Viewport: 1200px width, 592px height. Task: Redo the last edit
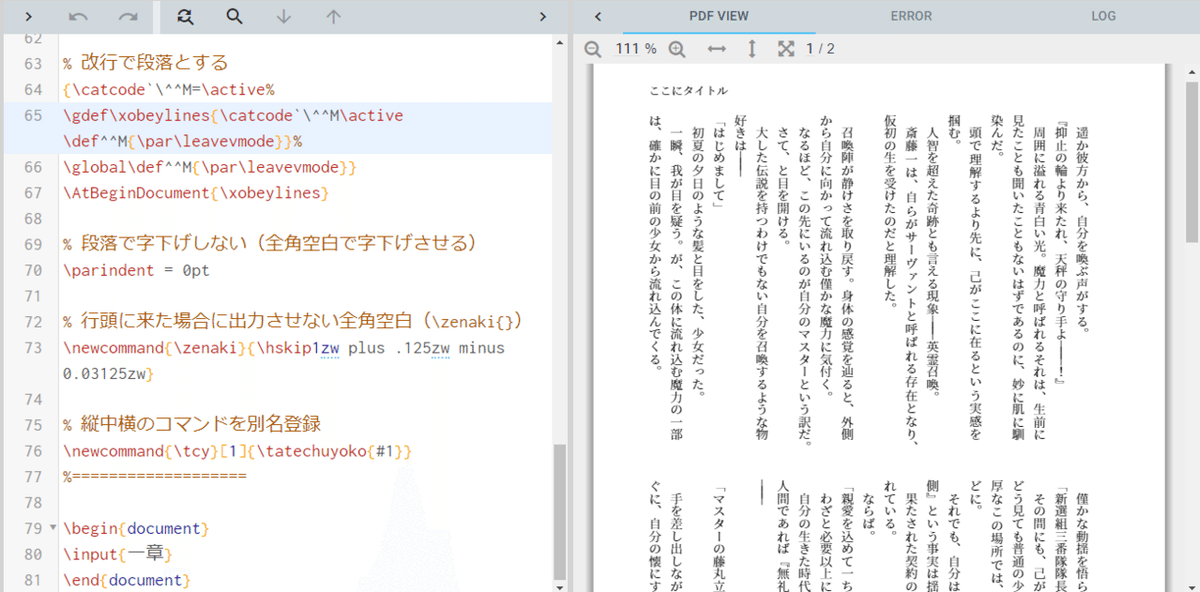tap(128, 16)
